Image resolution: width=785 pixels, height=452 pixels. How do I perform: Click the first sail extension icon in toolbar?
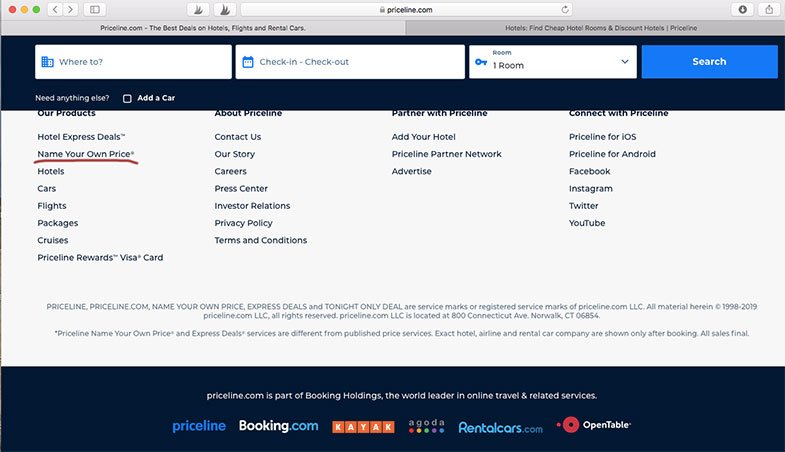[199, 10]
